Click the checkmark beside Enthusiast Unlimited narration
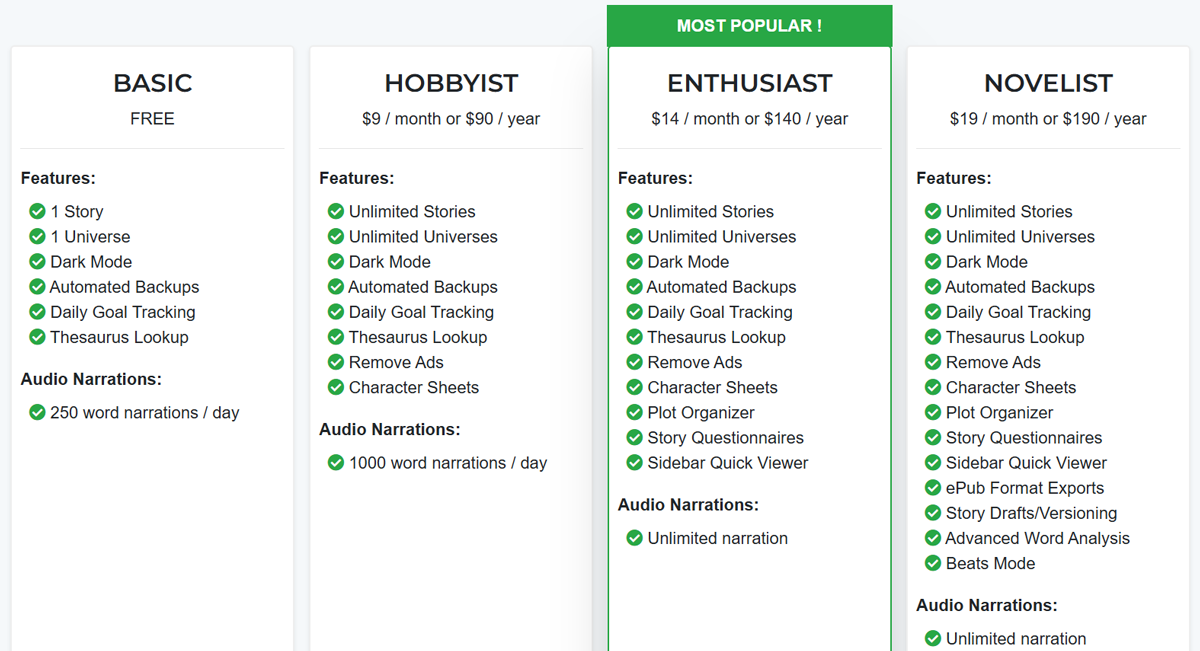This screenshot has width=1200, height=651. tap(634, 538)
